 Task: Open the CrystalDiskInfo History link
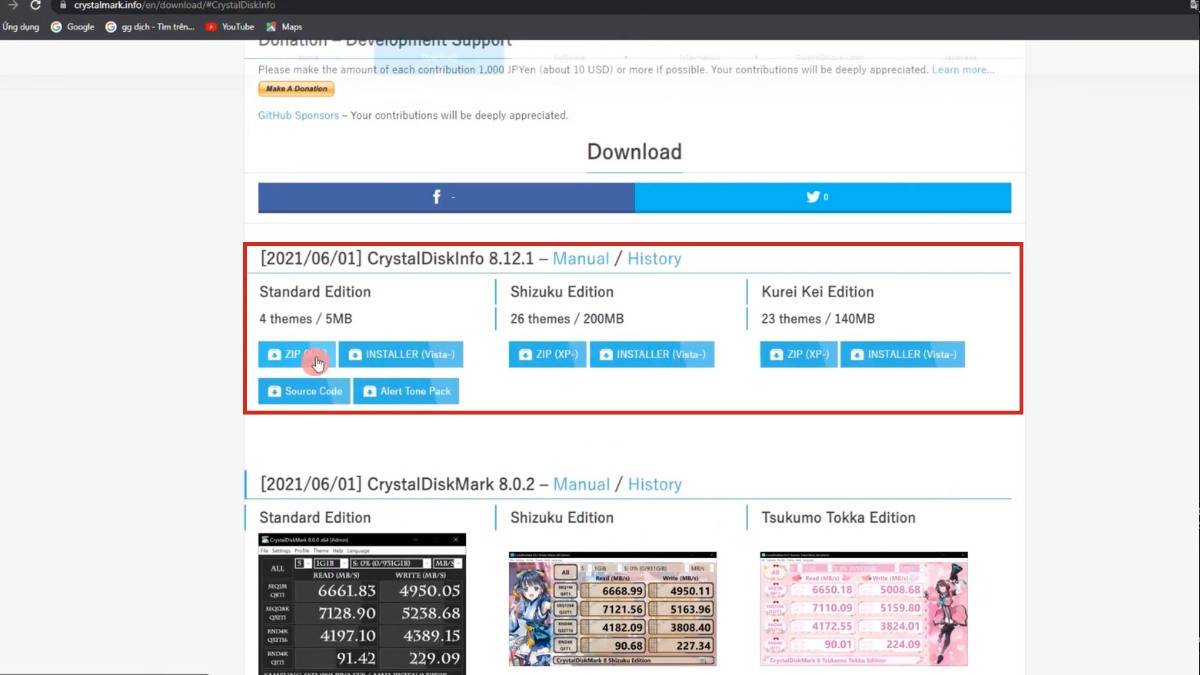(x=654, y=258)
